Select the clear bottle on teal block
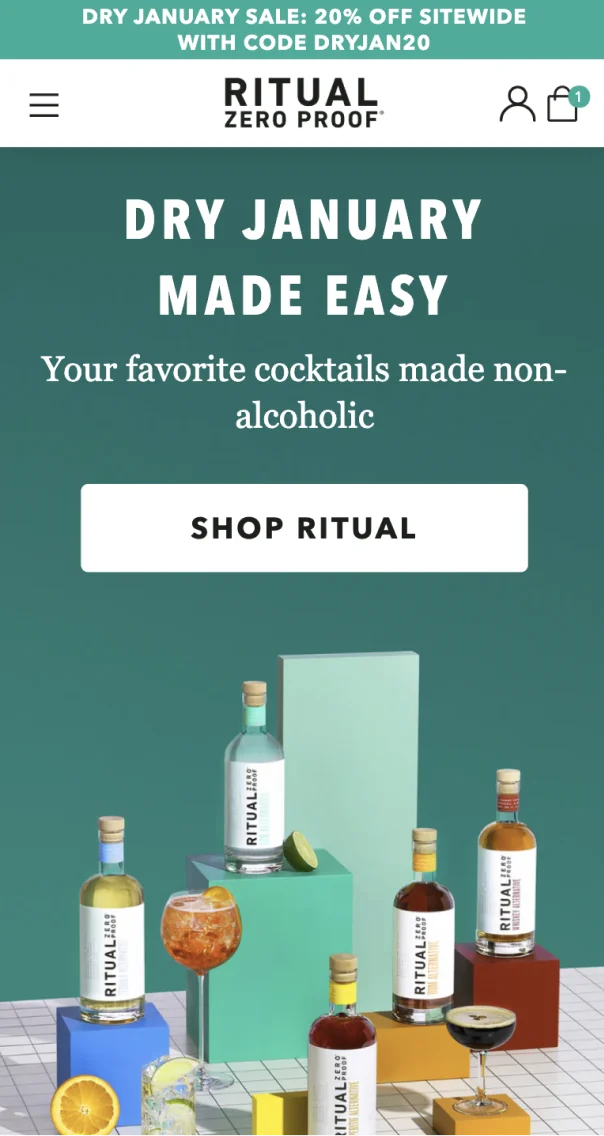This screenshot has width=604, height=1136. pos(254,777)
